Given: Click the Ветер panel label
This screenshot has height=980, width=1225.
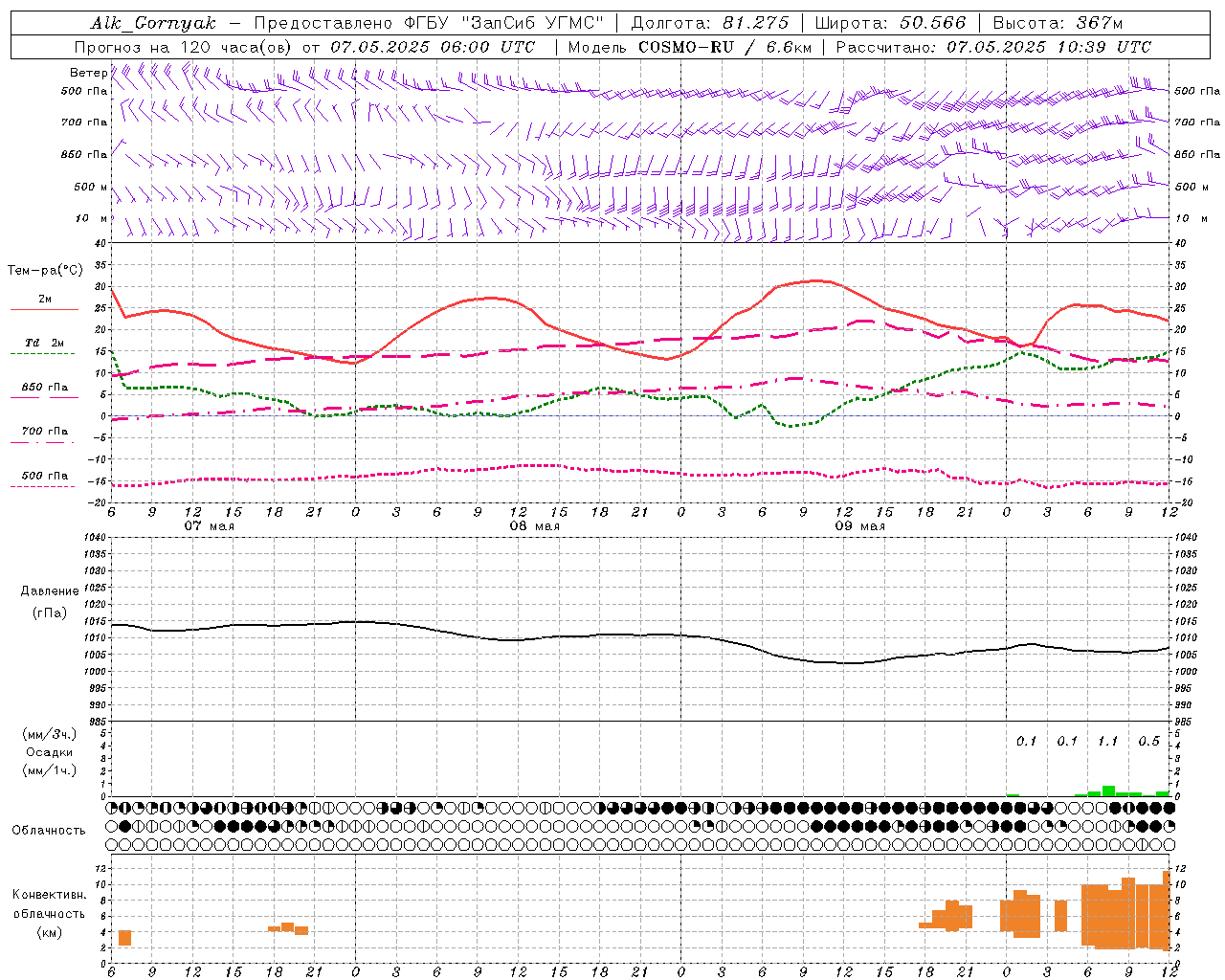Looking at the screenshot, I should click(x=88, y=73).
